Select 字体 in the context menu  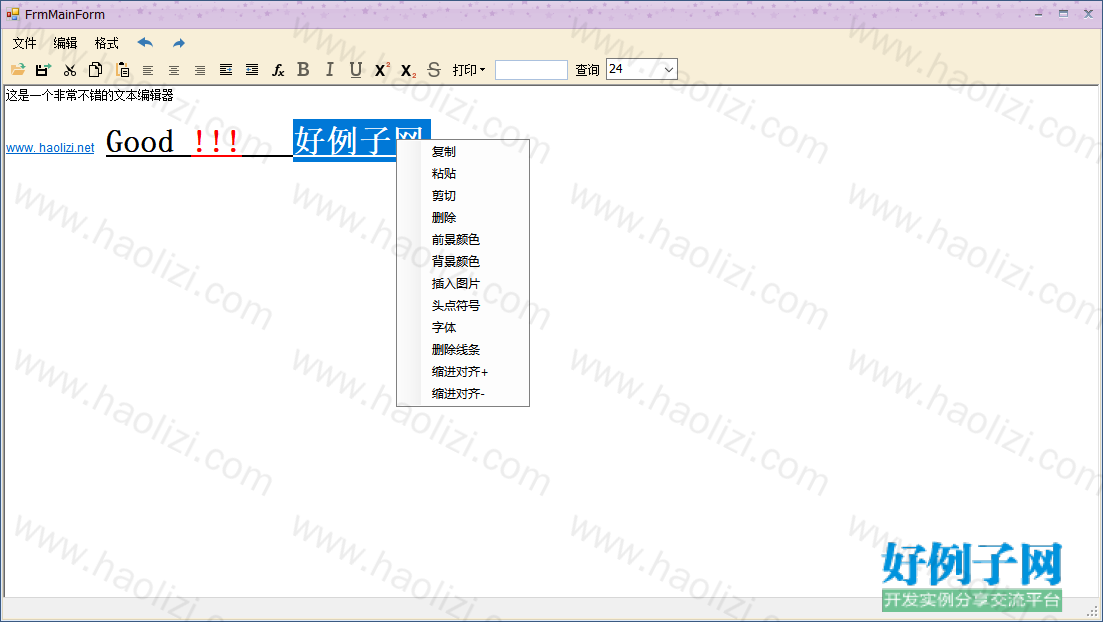[463, 327]
